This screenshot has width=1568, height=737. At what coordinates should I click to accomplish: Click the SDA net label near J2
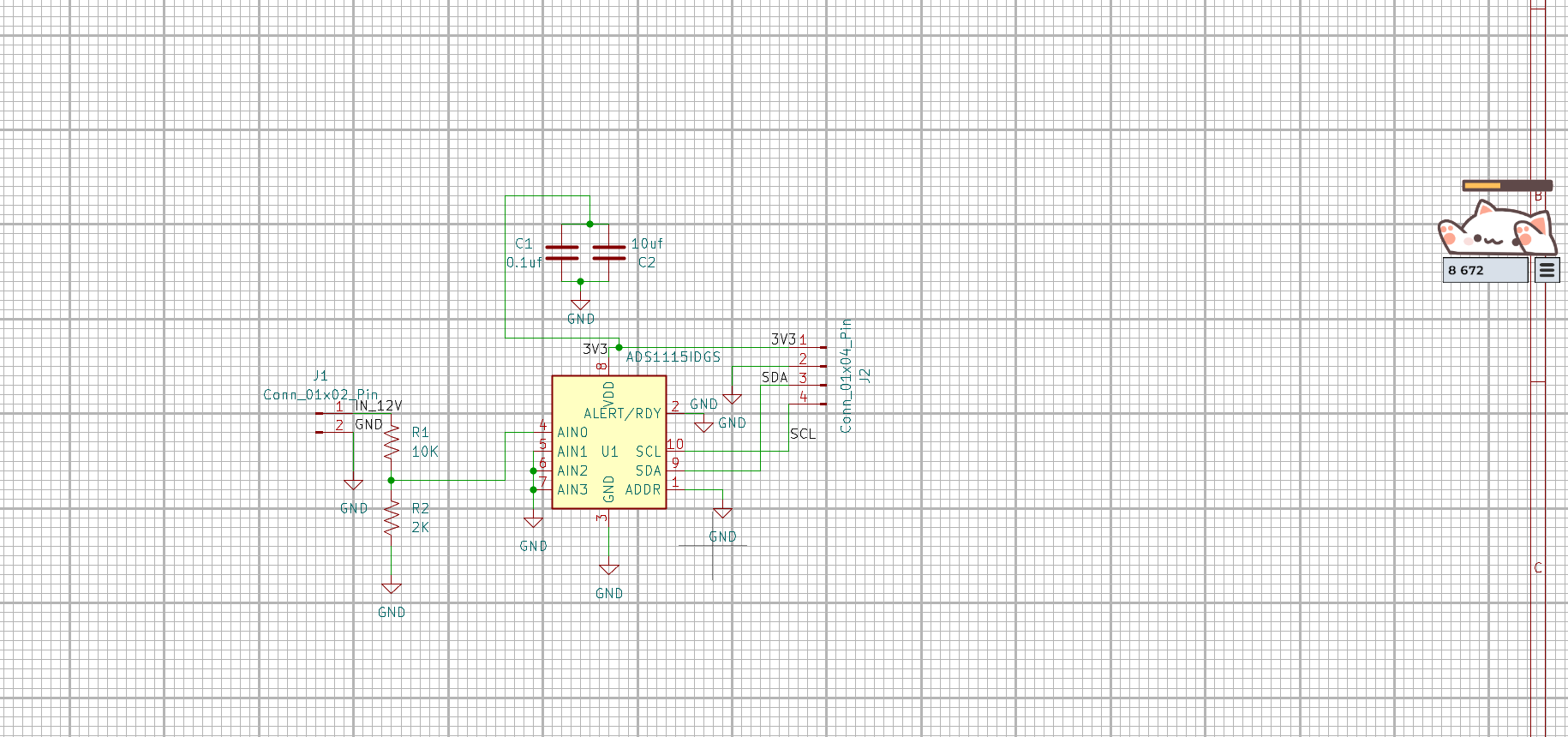click(775, 377)
